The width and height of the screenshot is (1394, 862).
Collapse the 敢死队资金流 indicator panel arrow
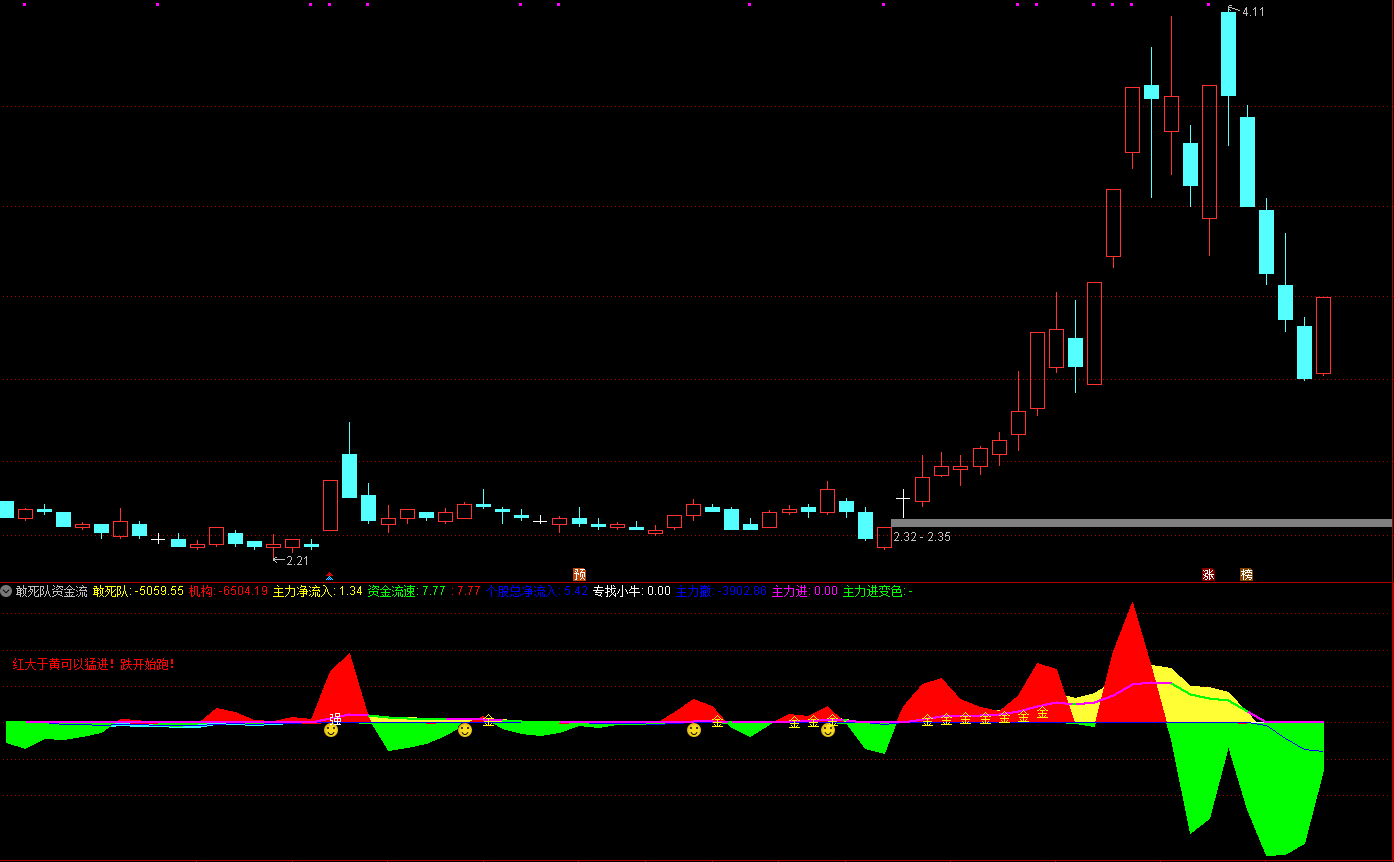tap(7, 591)
